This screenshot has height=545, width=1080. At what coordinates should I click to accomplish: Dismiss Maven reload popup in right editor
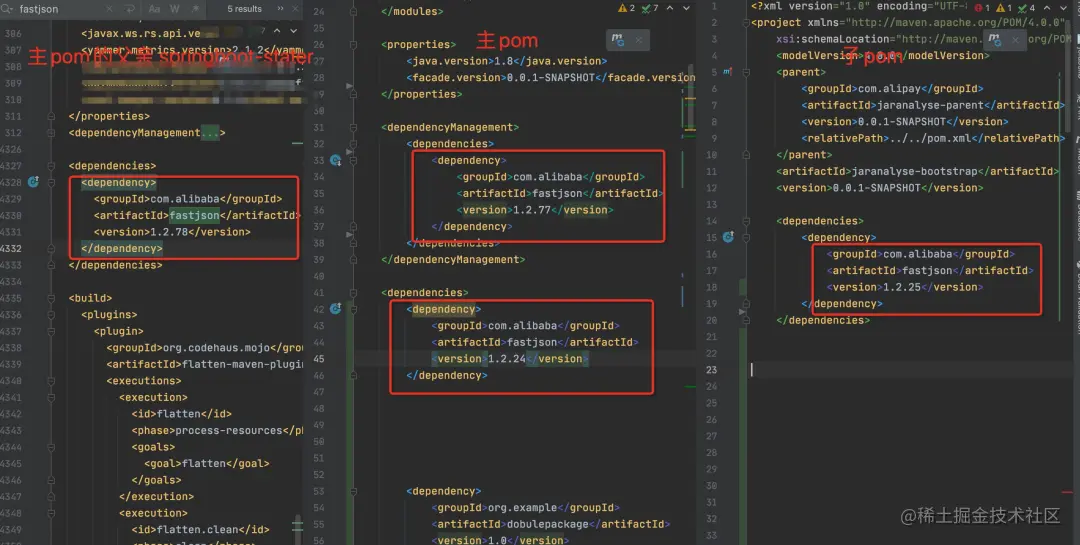point(1015,40)
